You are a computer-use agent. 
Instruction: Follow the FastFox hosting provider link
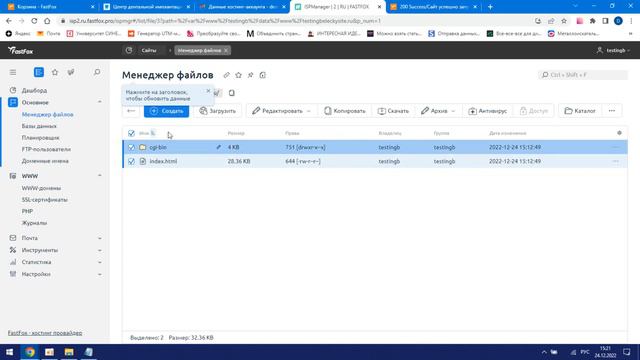pyautogui.click(x=45, y=333)
